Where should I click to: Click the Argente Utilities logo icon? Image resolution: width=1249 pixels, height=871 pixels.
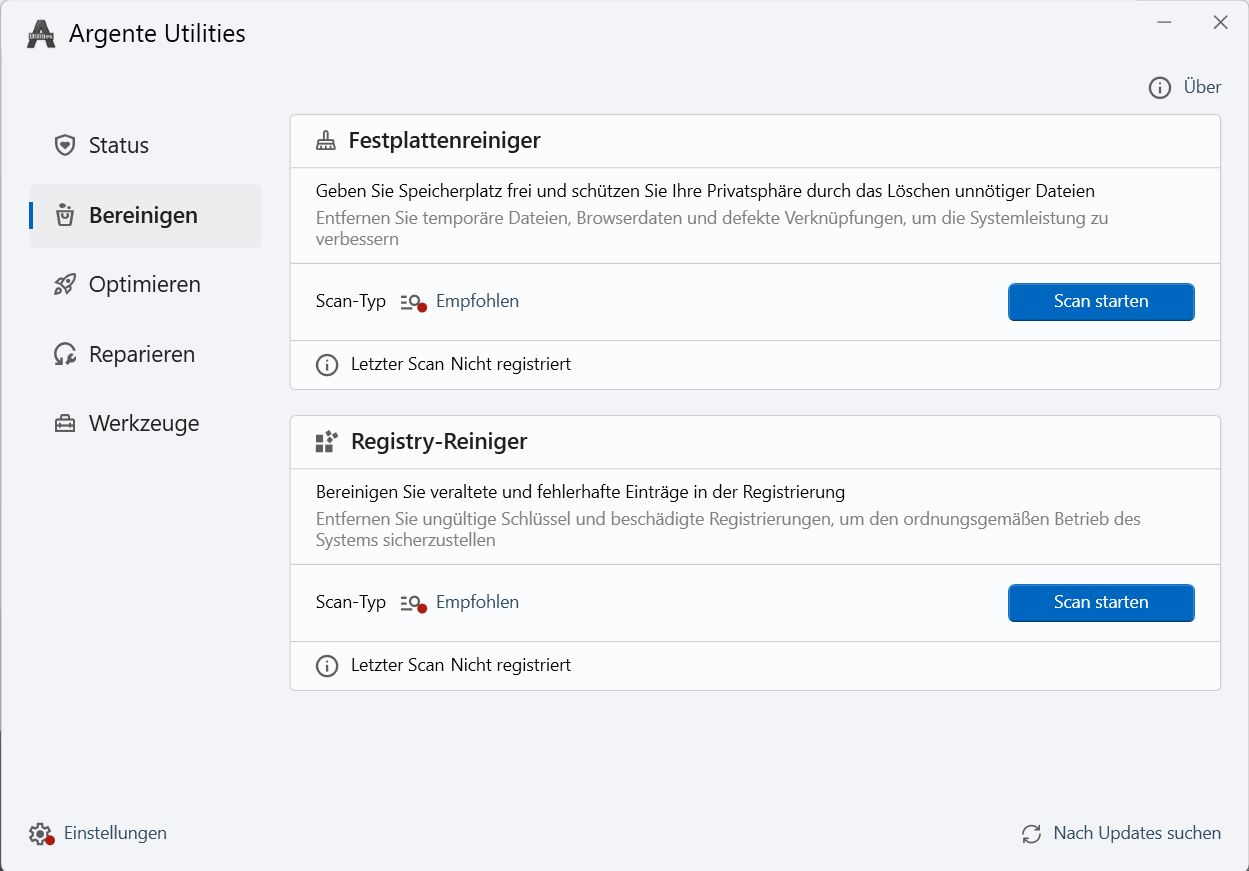pos(41,34)
